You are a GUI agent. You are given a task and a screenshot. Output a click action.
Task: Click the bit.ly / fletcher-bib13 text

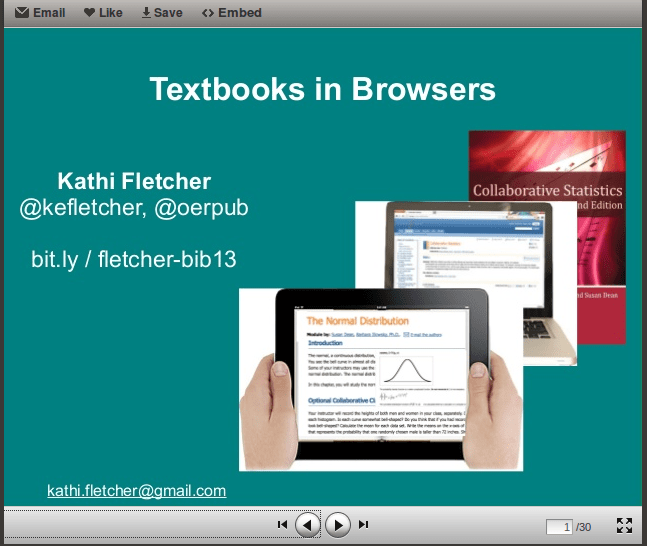[x=133, y=259]
